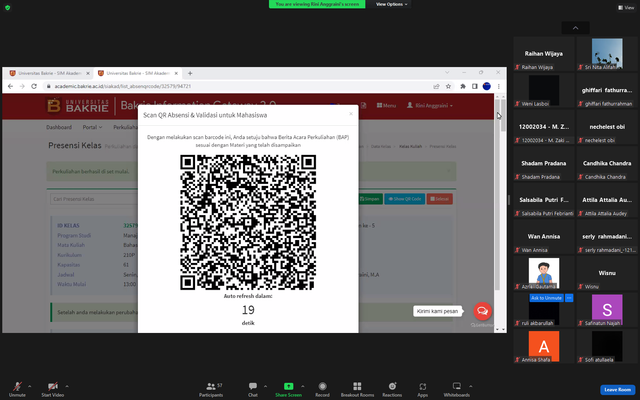Open the Rini Anggraini user dropdown
The height and width of the screenshot is (400, 640).
pos(430,105)
